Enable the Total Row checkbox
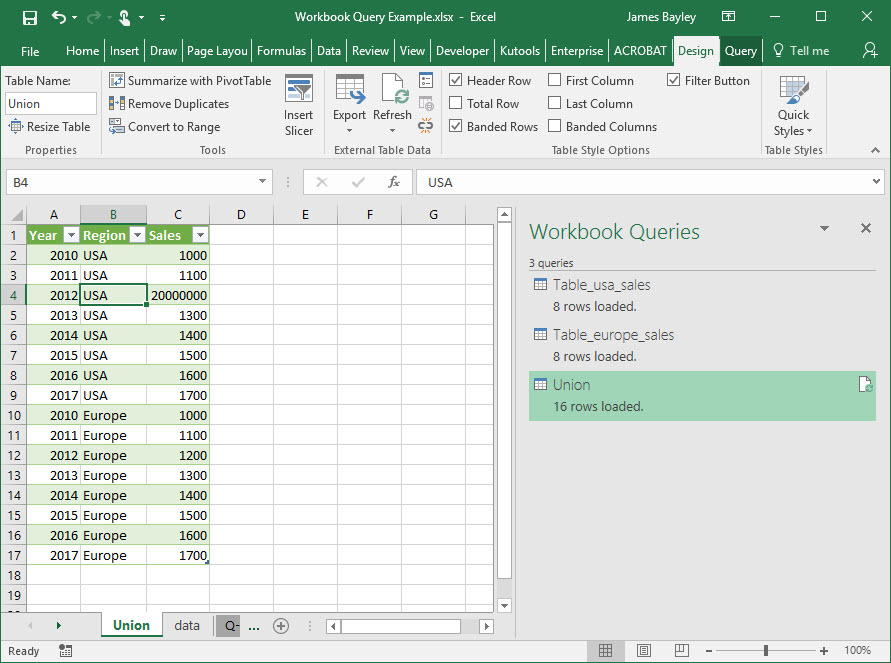 [x=456, y=104]
